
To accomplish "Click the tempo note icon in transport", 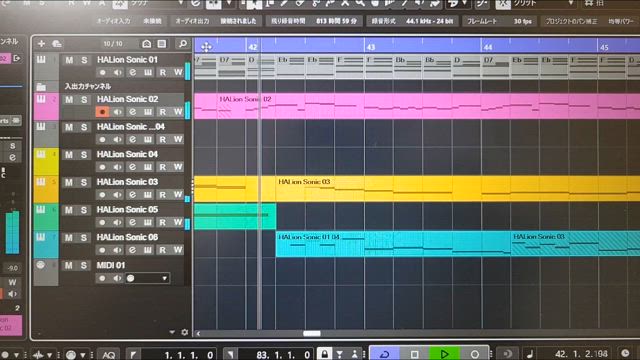I will tap(529, 354).
